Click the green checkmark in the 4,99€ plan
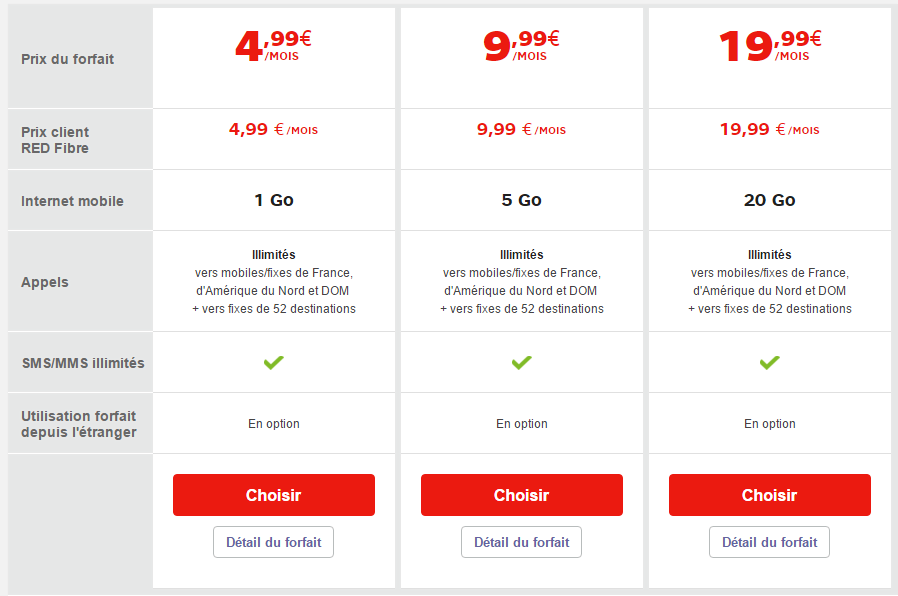The width and height of the screenshot is (898, 596). click(273, 362)
